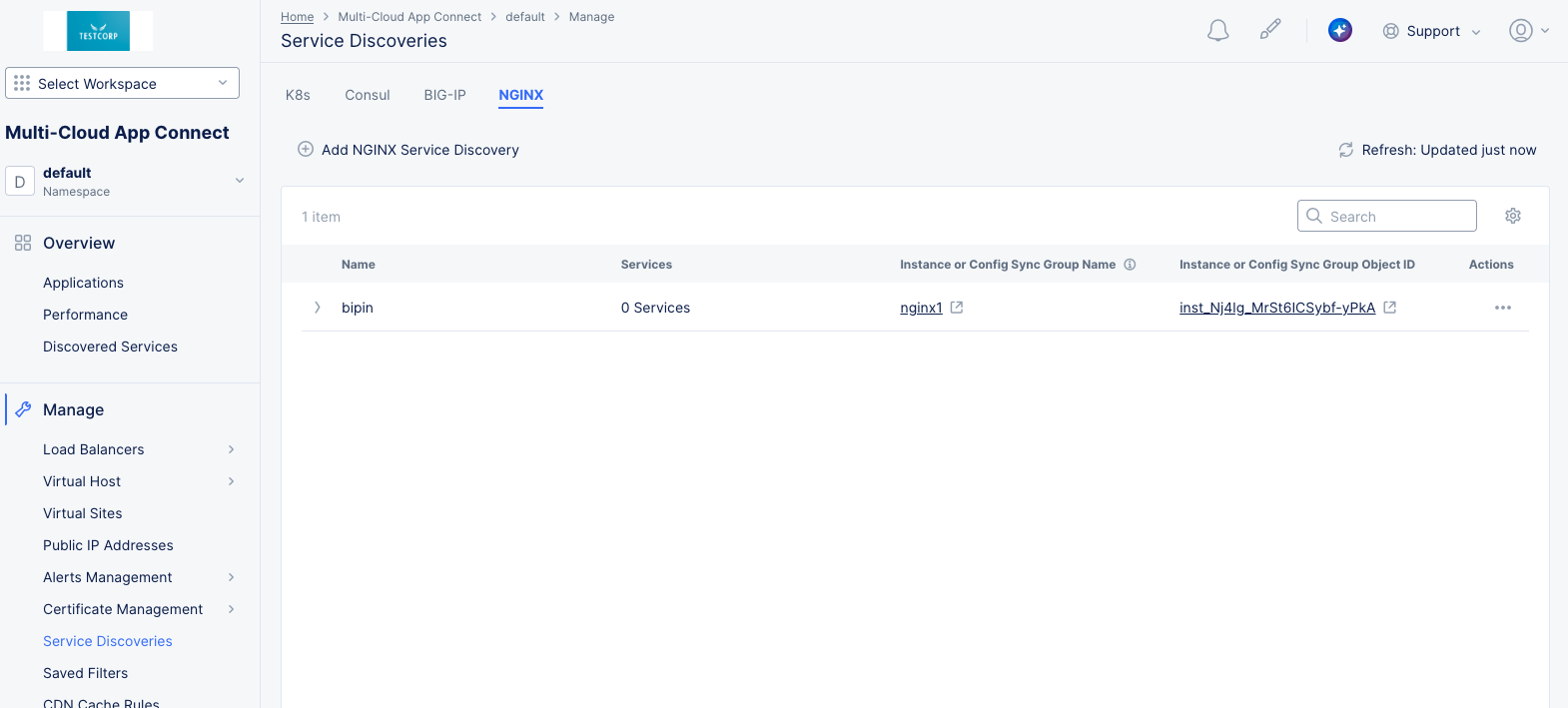Open Discovered Services in sidebar
The width and height of the screenshot is (1568, 708).
(111, 347)
